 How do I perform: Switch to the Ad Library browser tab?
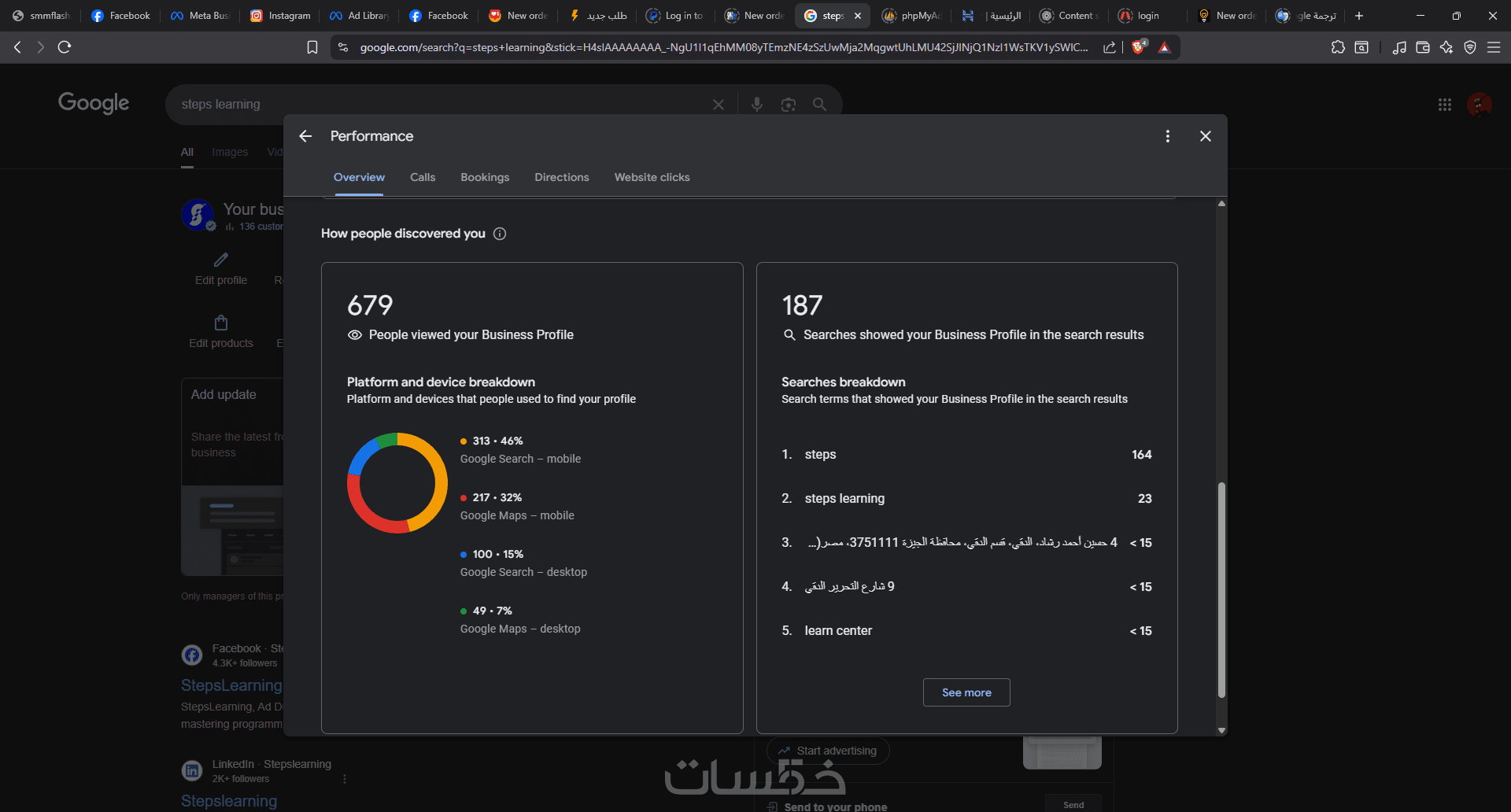[359, 16]
